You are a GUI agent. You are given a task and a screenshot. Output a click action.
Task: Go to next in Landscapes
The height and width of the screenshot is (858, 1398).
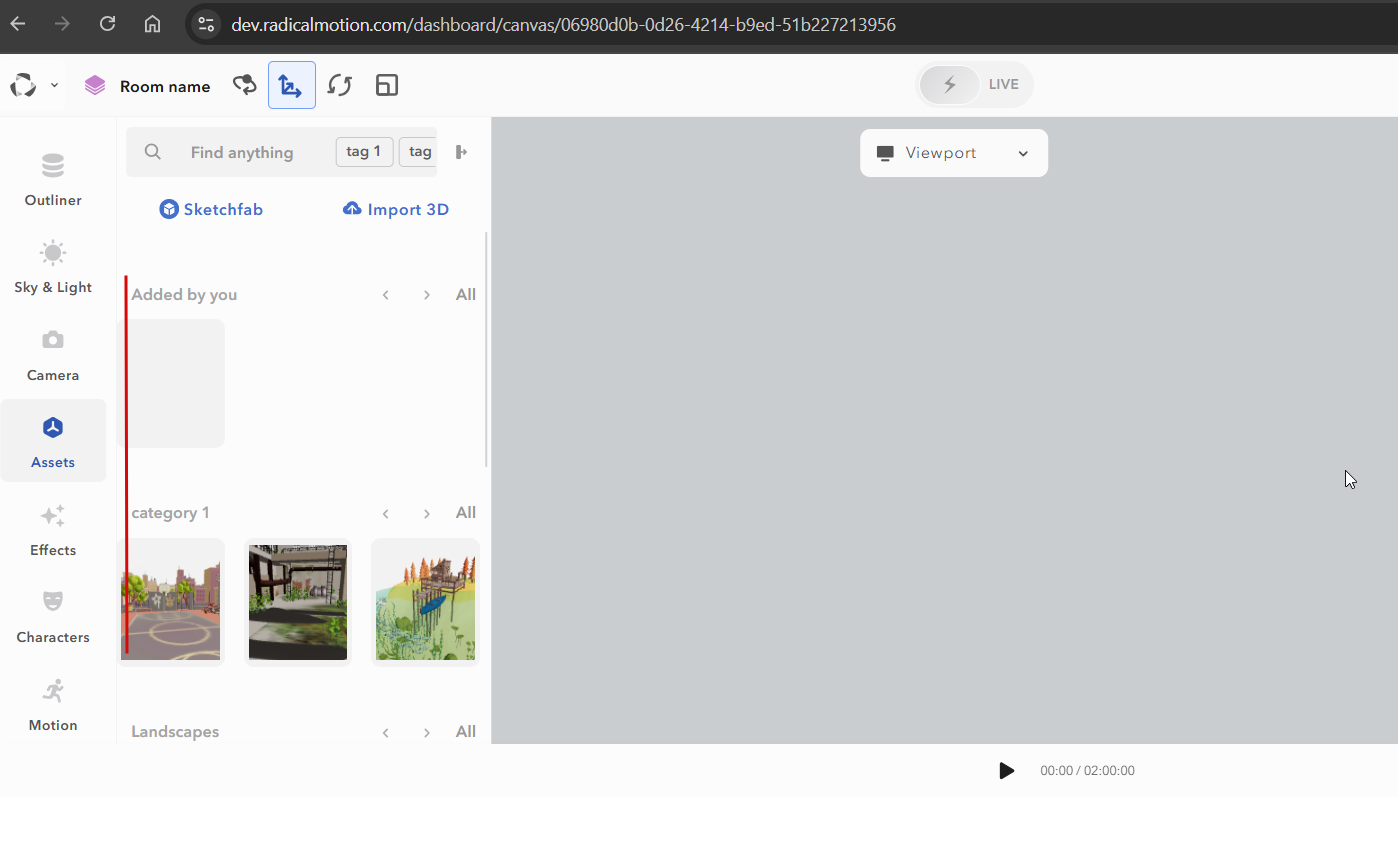pos(427,732)
